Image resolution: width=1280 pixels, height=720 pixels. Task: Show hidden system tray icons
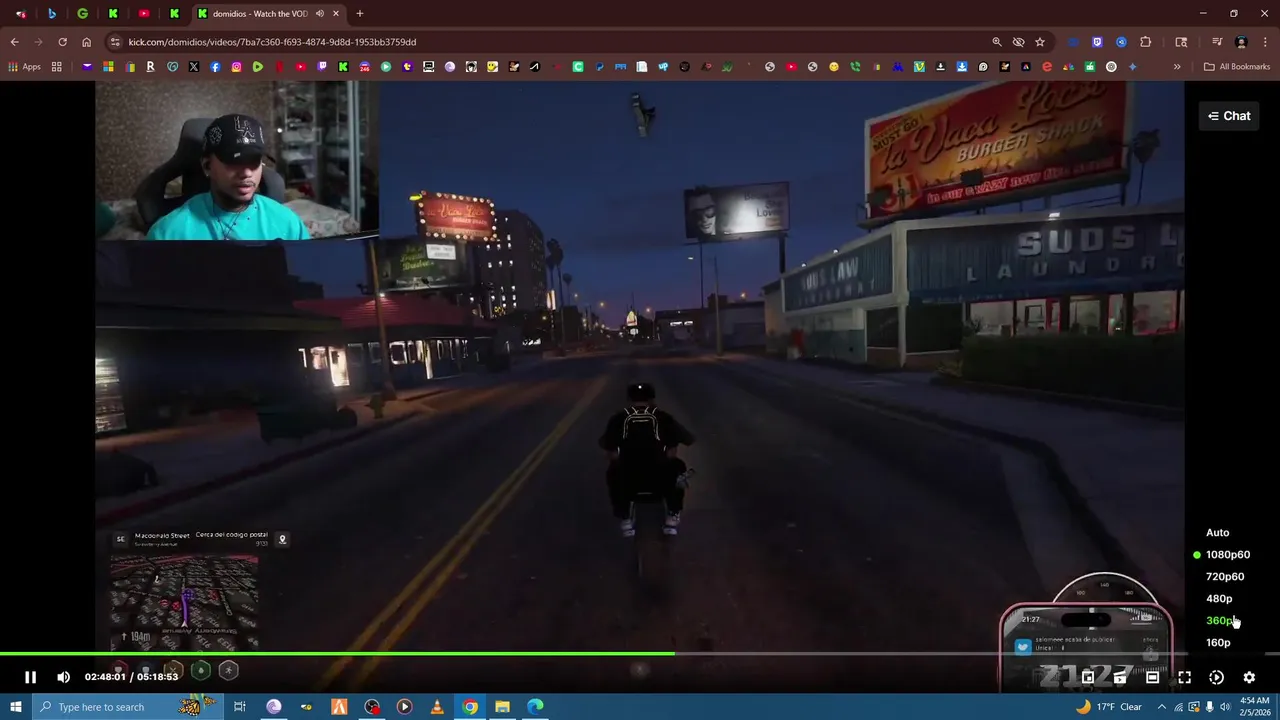point(1162,707)
